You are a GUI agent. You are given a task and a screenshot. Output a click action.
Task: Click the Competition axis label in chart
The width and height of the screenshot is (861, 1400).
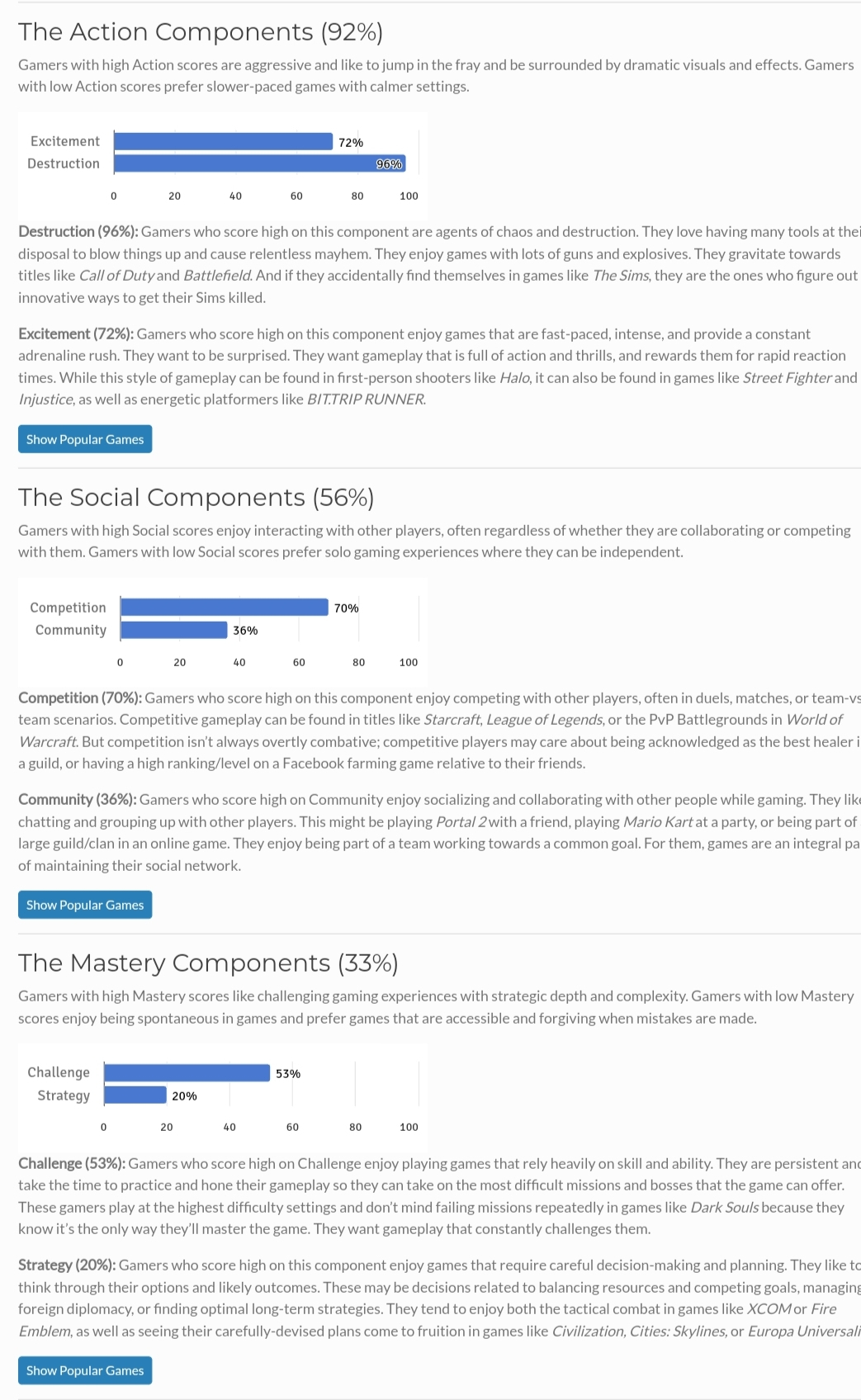(68, 608)
